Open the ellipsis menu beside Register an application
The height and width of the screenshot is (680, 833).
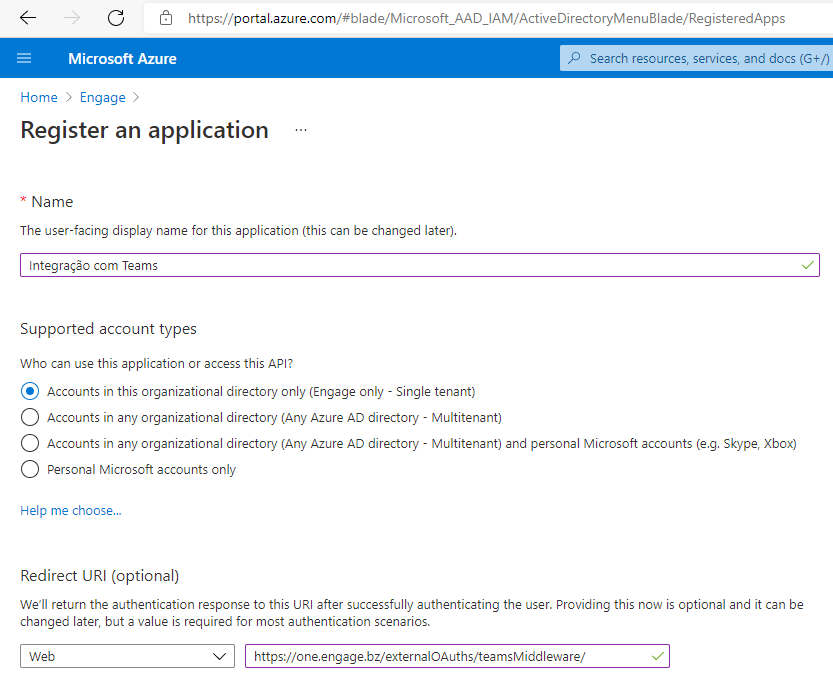(301, 130)
